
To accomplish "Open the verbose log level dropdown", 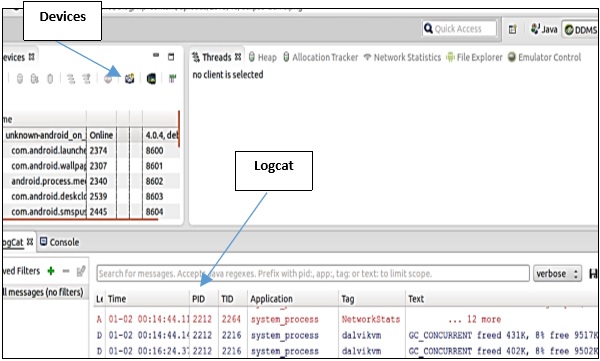I will coord(557,273).
